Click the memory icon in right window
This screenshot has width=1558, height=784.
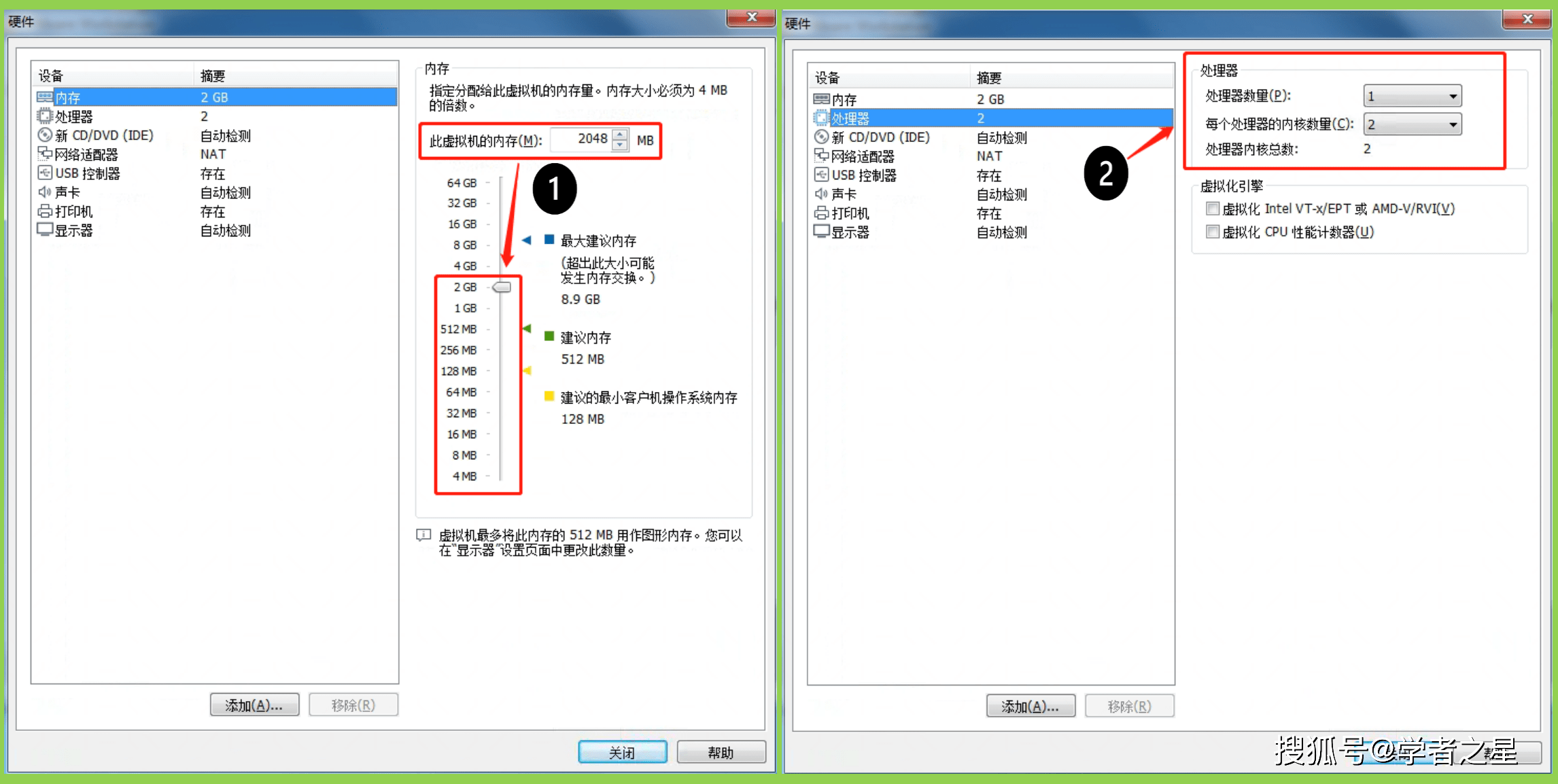pyautogui.click(x=821, y=99)
